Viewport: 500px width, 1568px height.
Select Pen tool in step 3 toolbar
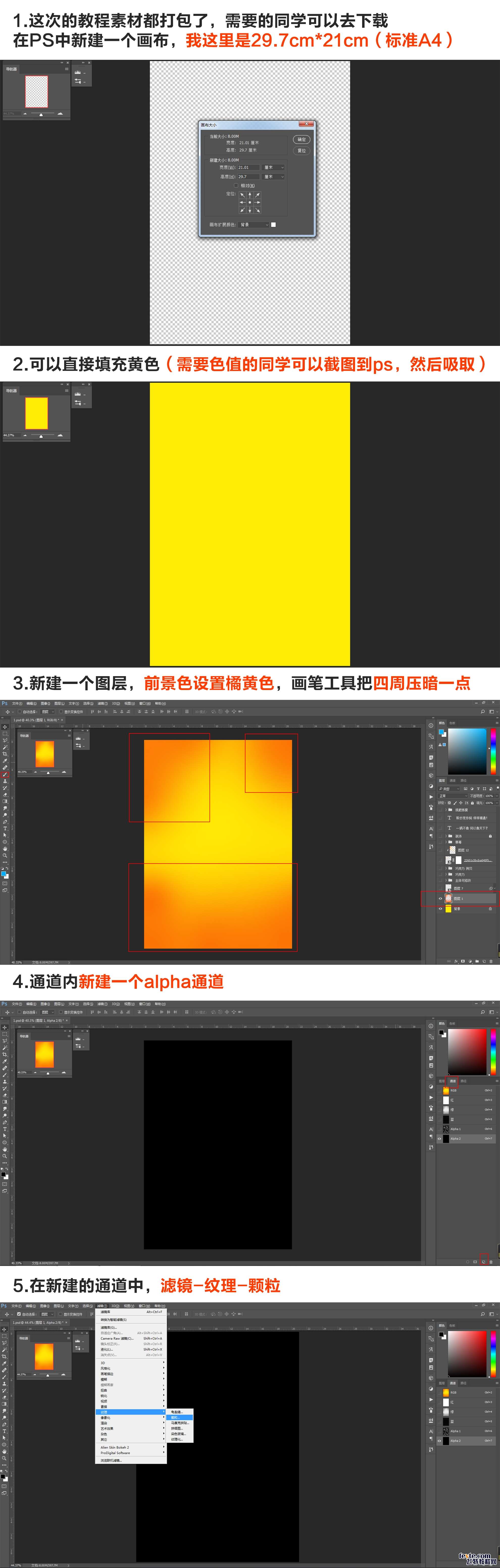tap(5, 822)
